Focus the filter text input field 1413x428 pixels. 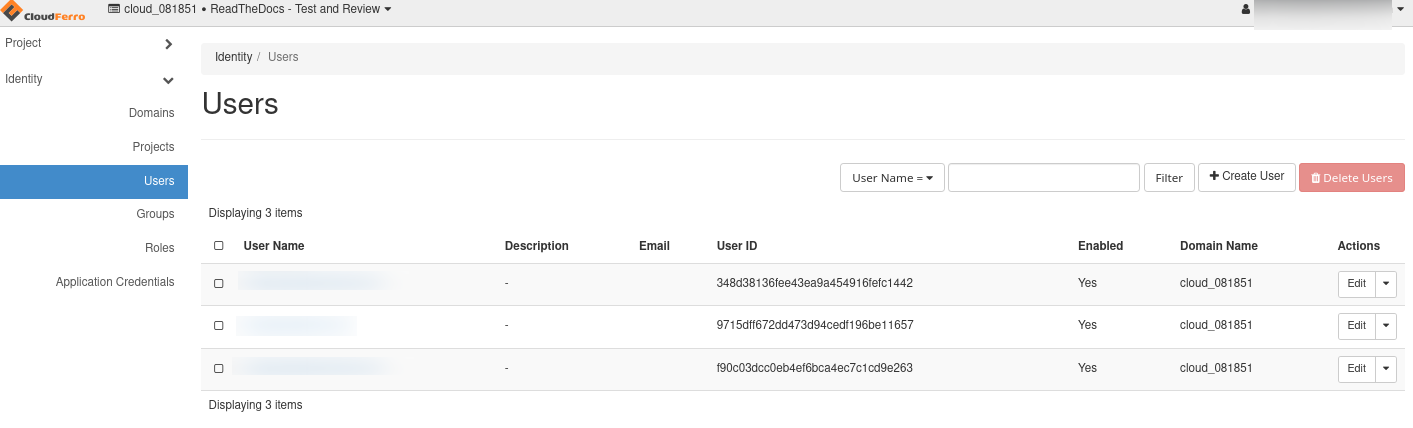[x=1044, y=178]
